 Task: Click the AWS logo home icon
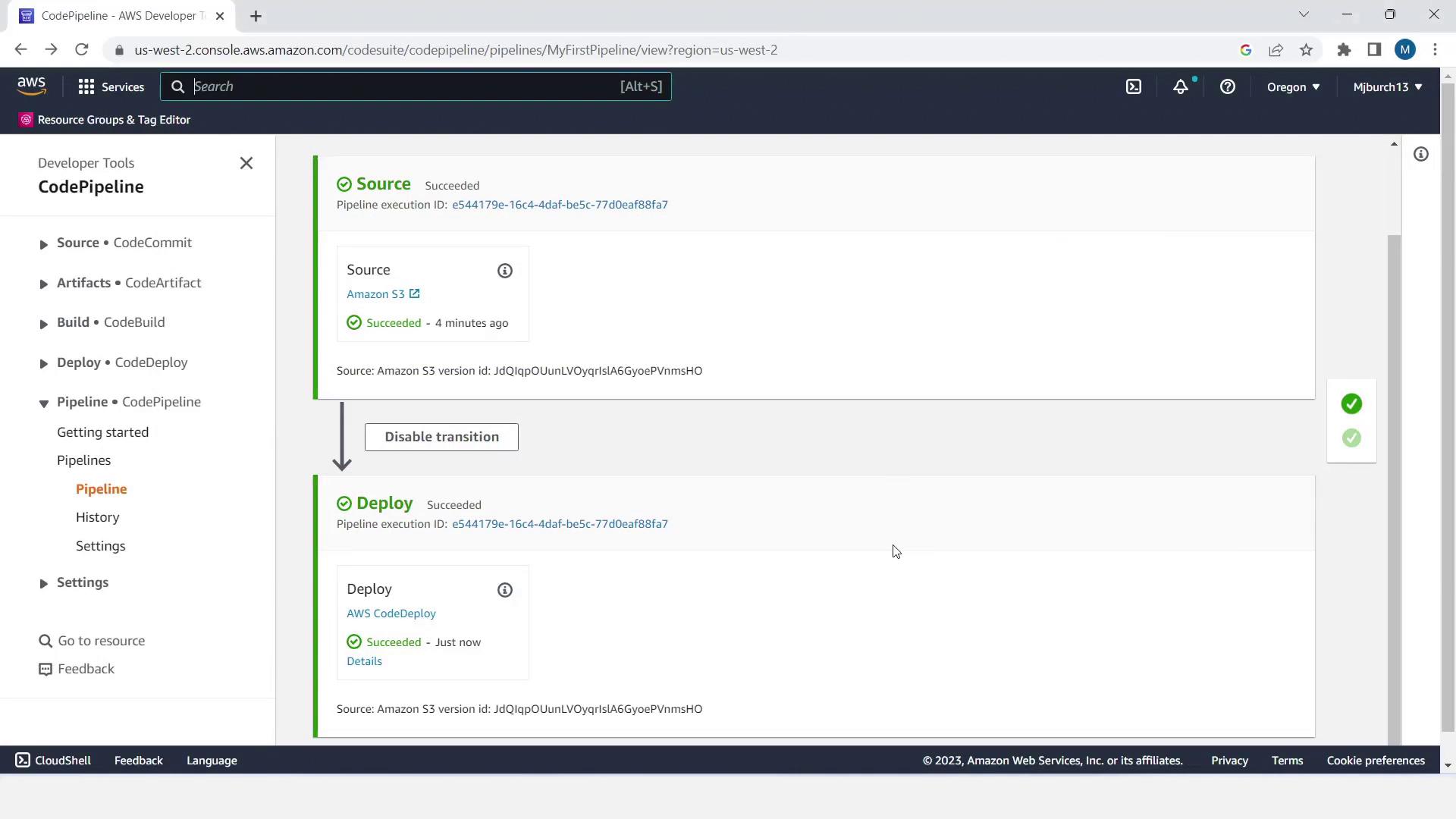pos(31,86)
